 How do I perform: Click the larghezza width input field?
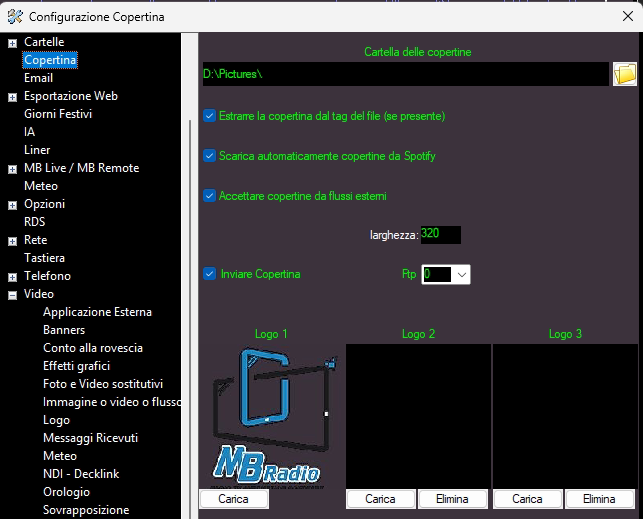tap(440, 234)
